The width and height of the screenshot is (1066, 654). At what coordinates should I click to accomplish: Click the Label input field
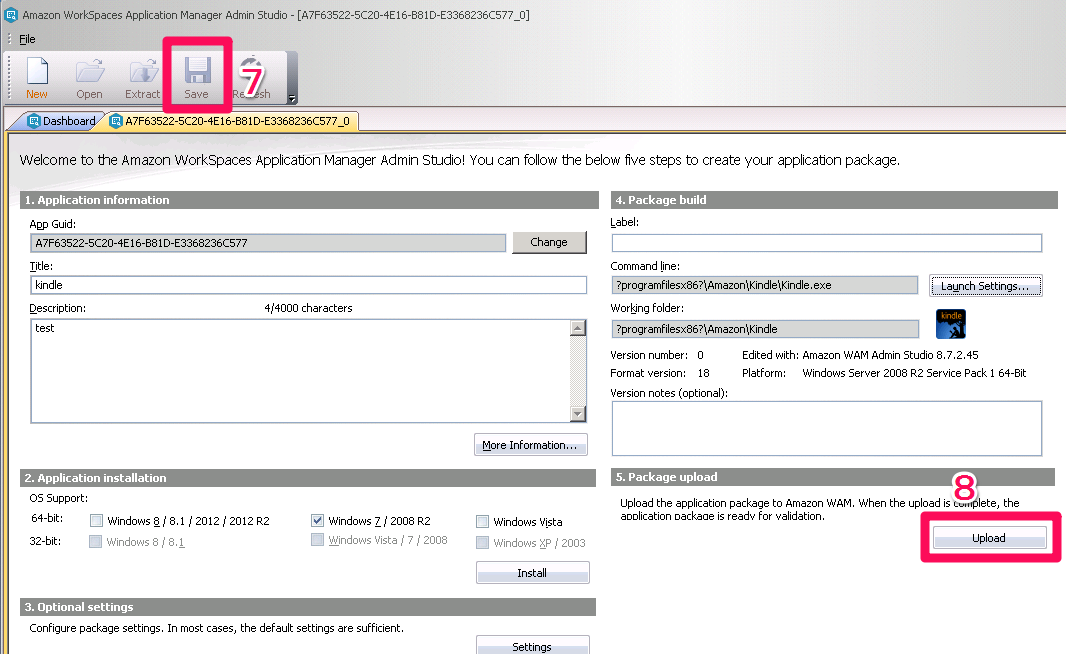click(x=827, y=243)
